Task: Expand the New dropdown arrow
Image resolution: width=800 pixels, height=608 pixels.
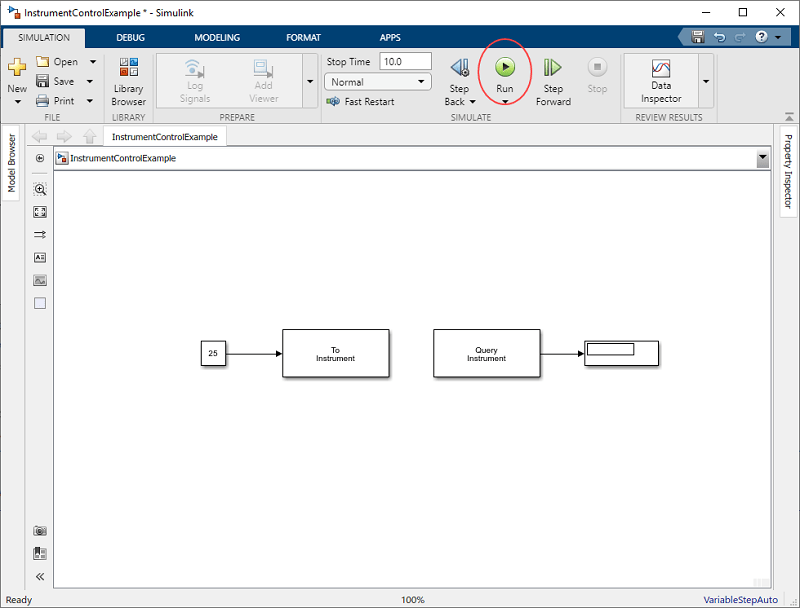Action: click(x=17, y=102)
